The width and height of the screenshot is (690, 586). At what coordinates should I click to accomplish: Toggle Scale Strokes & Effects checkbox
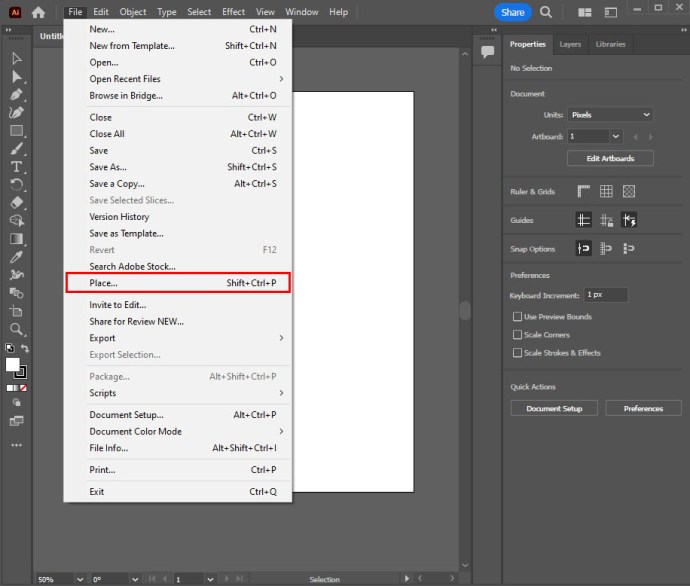517,353
